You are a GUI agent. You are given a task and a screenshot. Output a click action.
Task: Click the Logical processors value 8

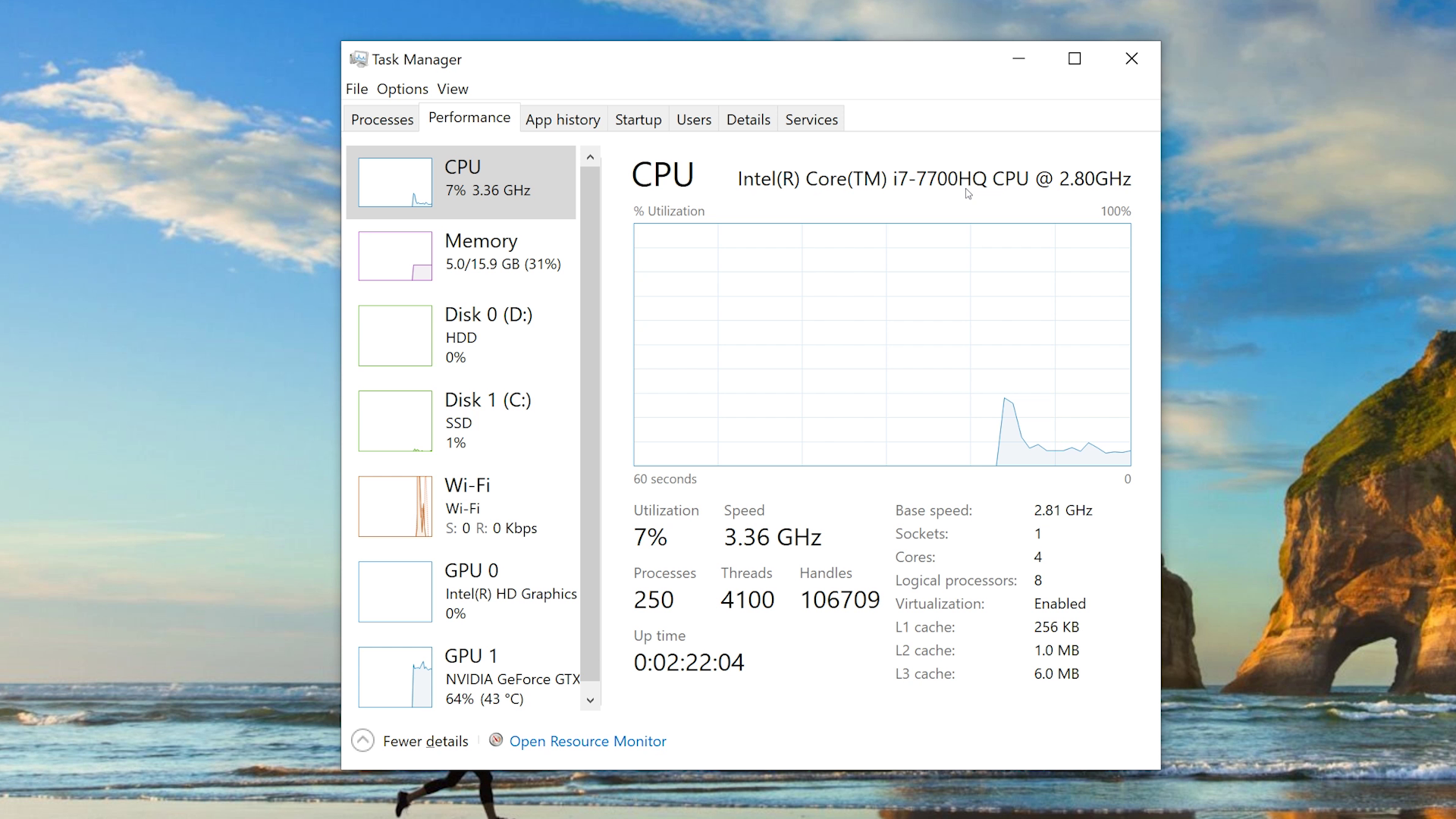pyautogui.click(x=1038, y=580)
